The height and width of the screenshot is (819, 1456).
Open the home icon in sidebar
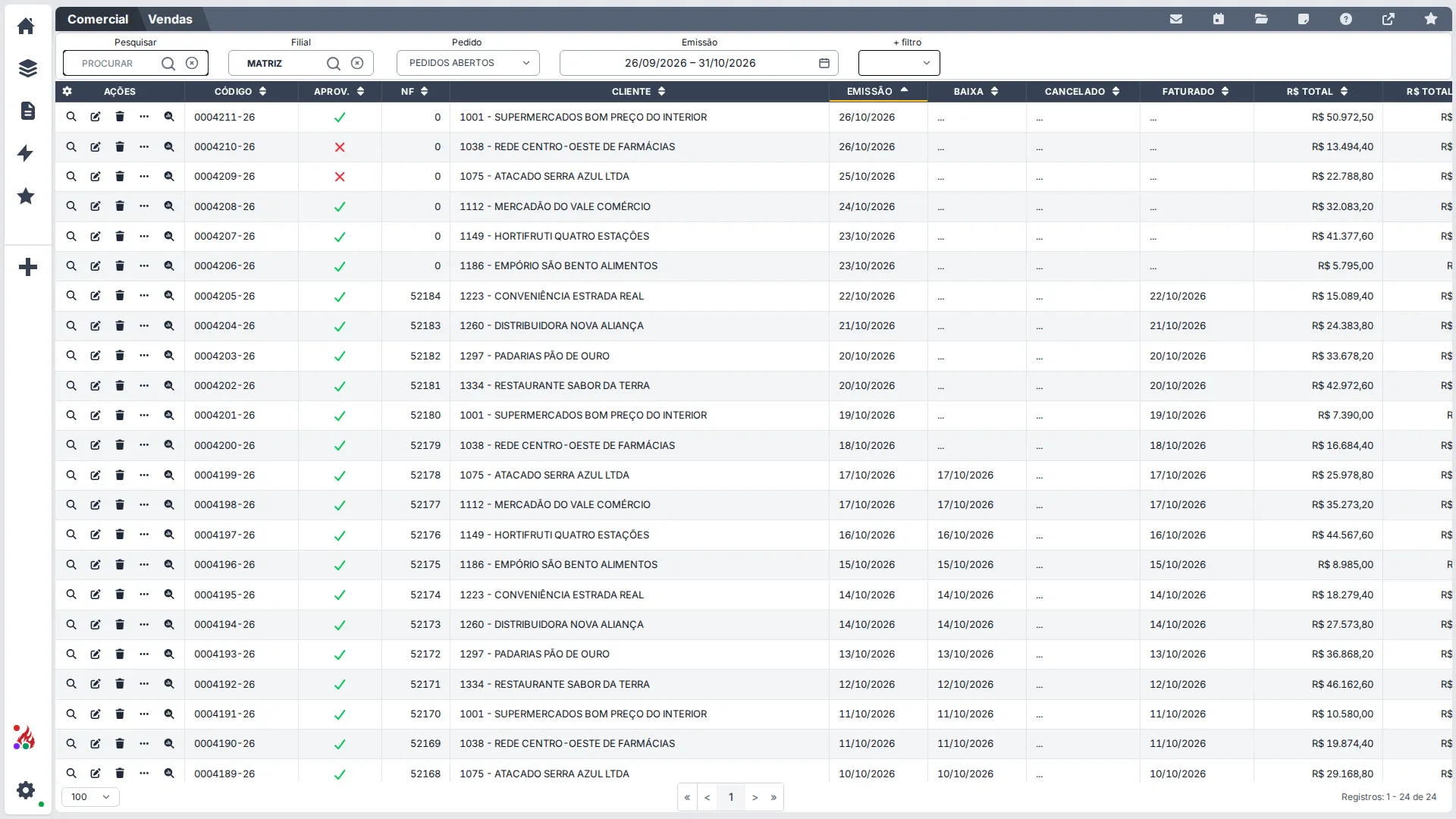[x=26, y=26]
